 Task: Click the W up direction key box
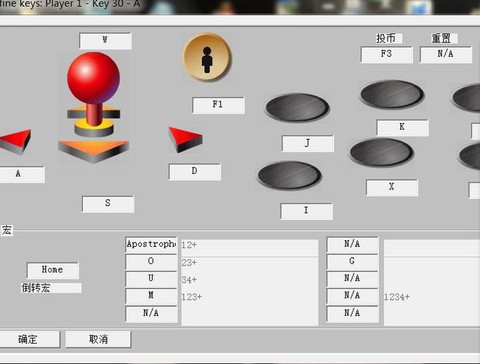point(105,41)
